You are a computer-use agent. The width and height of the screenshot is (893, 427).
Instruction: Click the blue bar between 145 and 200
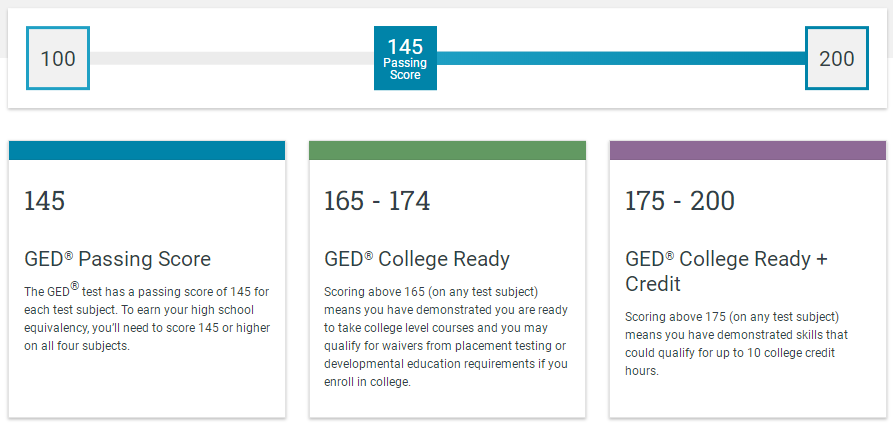click(x=621, y=58)
